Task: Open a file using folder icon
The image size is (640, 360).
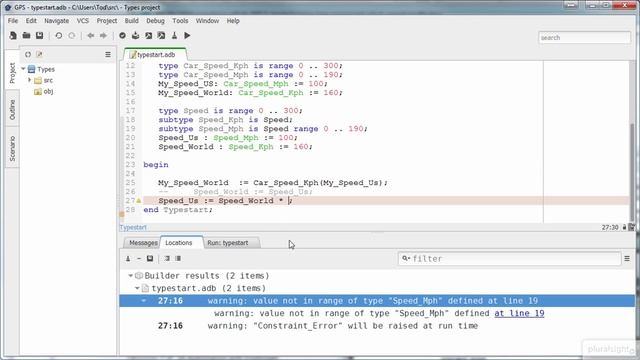Action: tap(26, 36)
